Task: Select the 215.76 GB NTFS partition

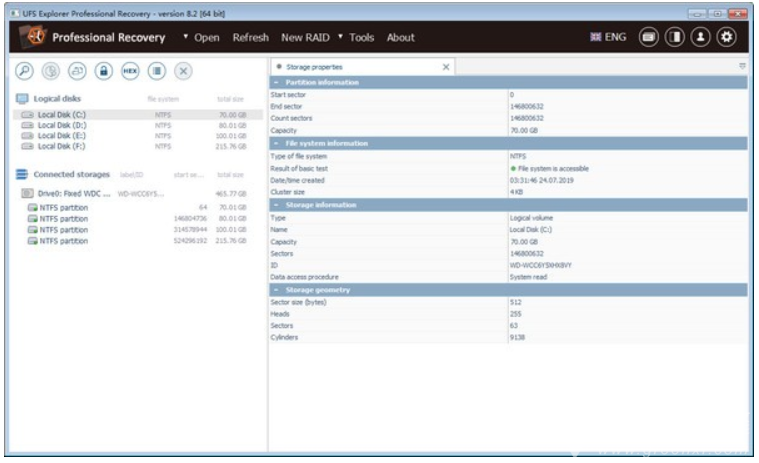Action: 138,241
